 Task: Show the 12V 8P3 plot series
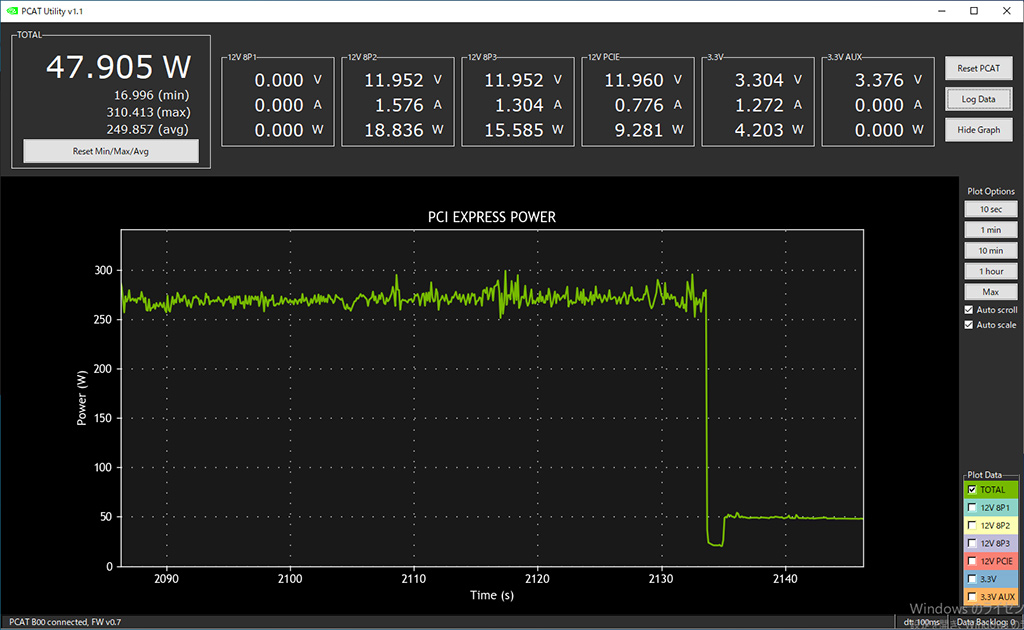click(x=971, y=543)
